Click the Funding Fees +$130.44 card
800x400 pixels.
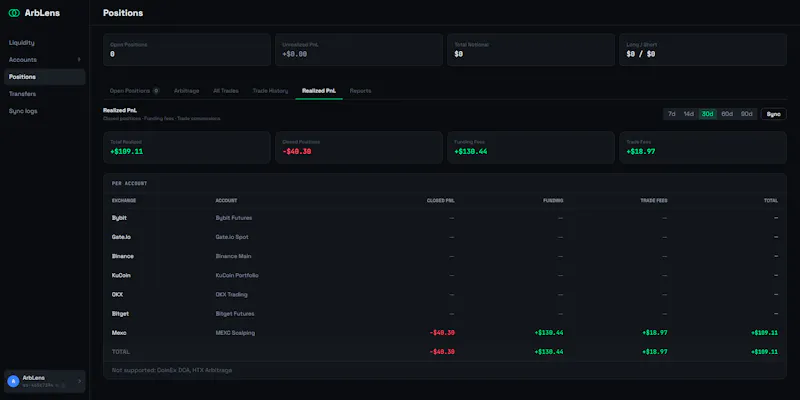pyautogui.click(x=531, y=147)
